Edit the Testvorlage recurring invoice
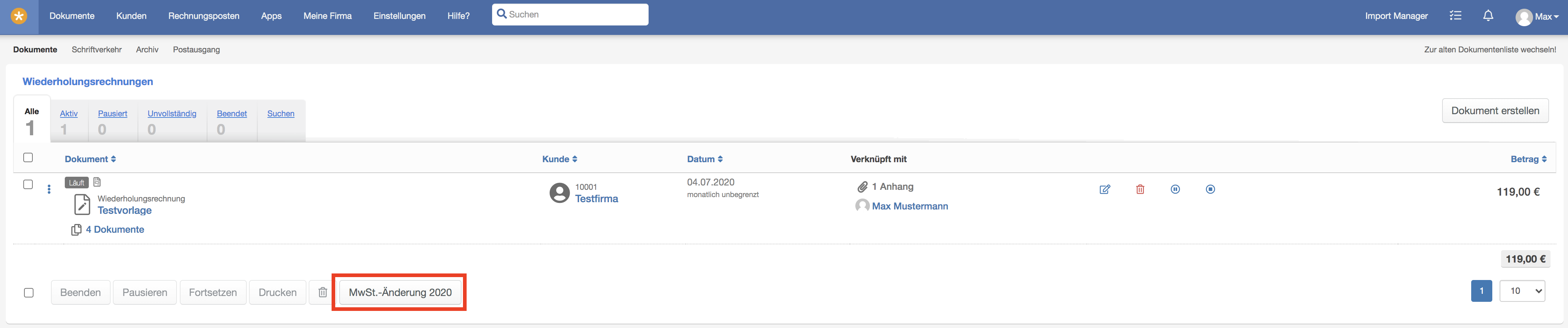Image resolution: width=1568 pixels, height=328 pixels. tap(1105, 189)
